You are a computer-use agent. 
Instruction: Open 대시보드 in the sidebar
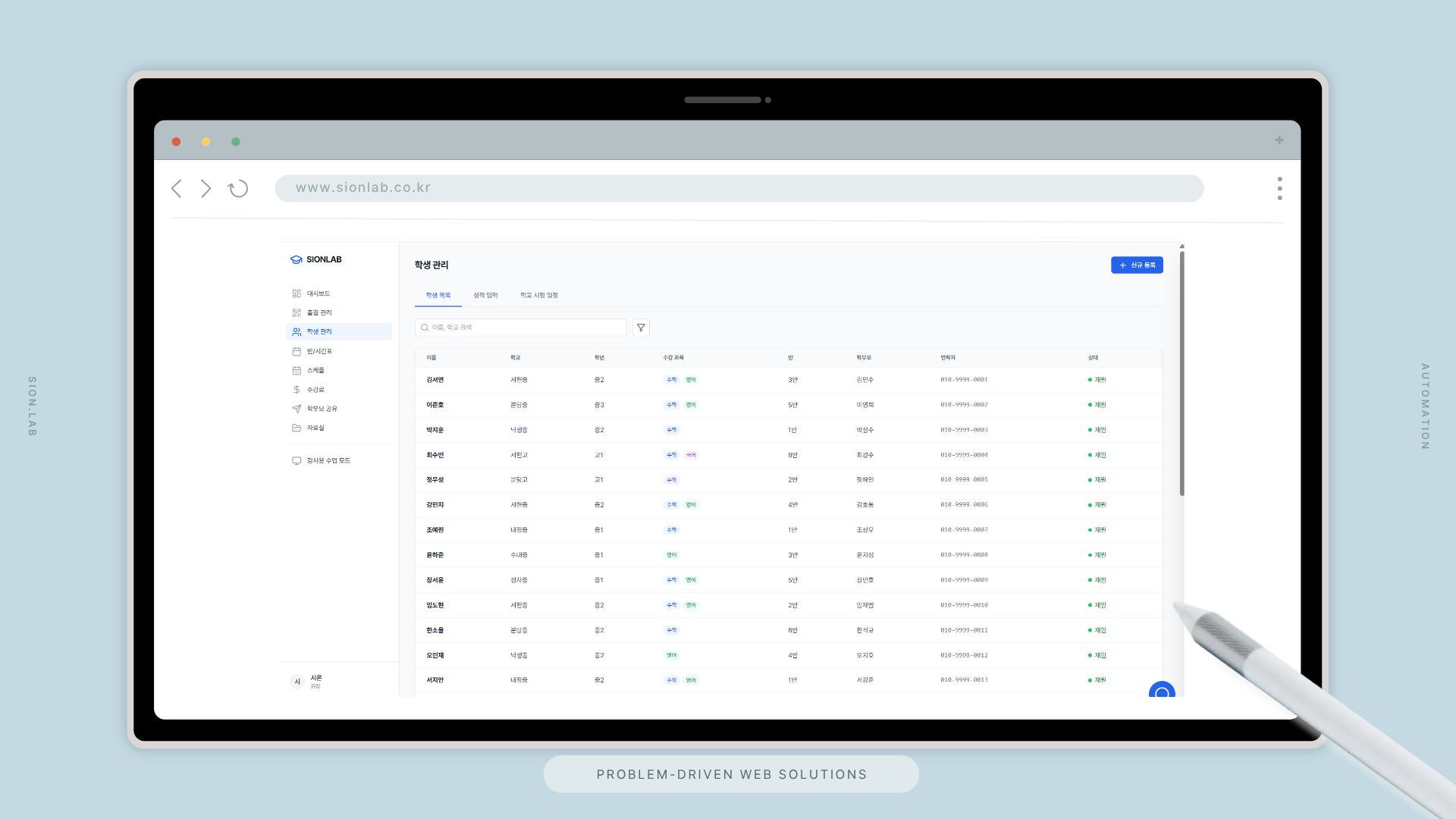(x=318, y=293)
